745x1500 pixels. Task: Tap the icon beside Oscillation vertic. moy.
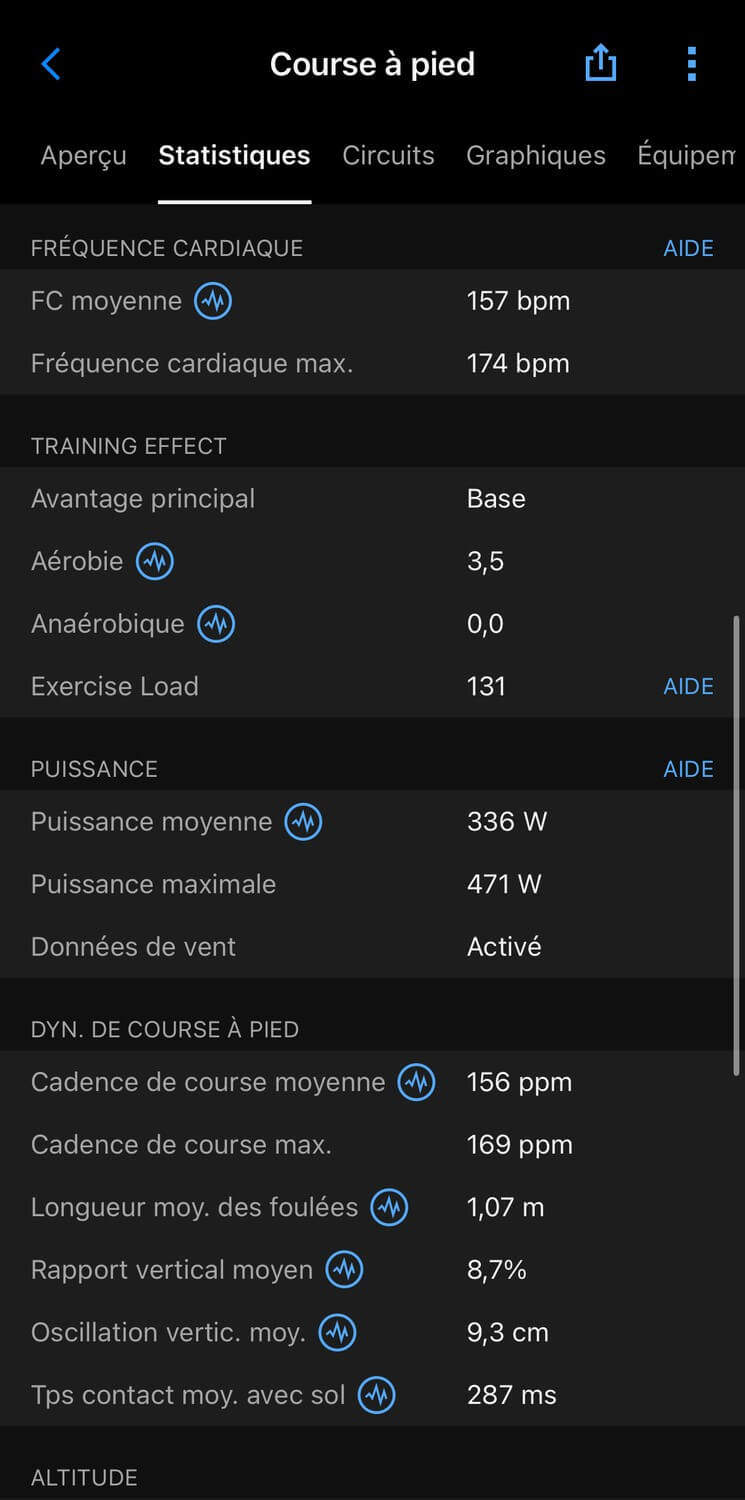click(338, 1332)
